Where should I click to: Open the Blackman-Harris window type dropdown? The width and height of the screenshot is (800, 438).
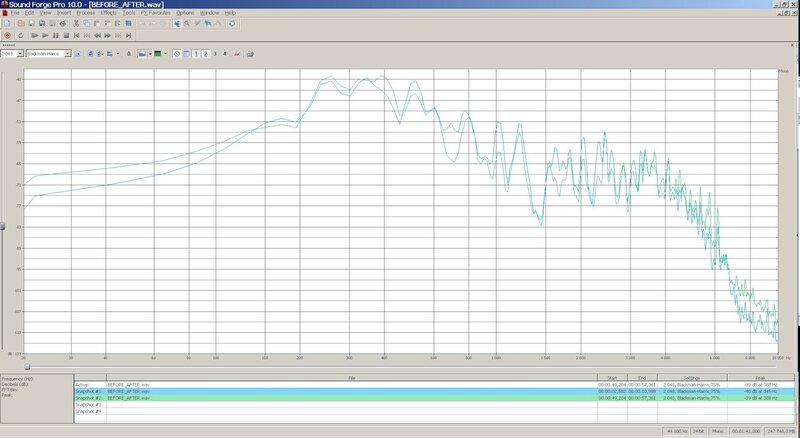coord(67,53)
